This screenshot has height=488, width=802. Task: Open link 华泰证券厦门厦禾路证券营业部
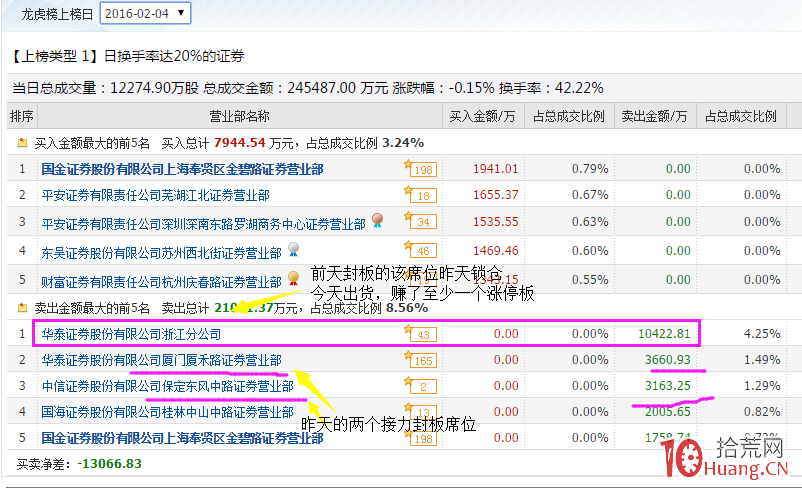pyautogui.click(x=162, y=360)
